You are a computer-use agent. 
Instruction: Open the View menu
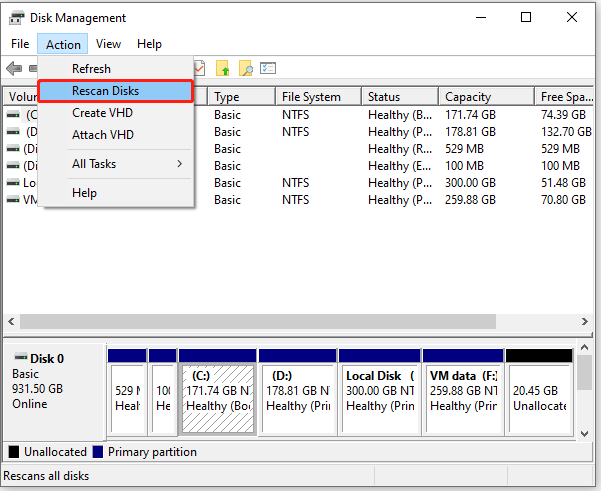(108, 44)
